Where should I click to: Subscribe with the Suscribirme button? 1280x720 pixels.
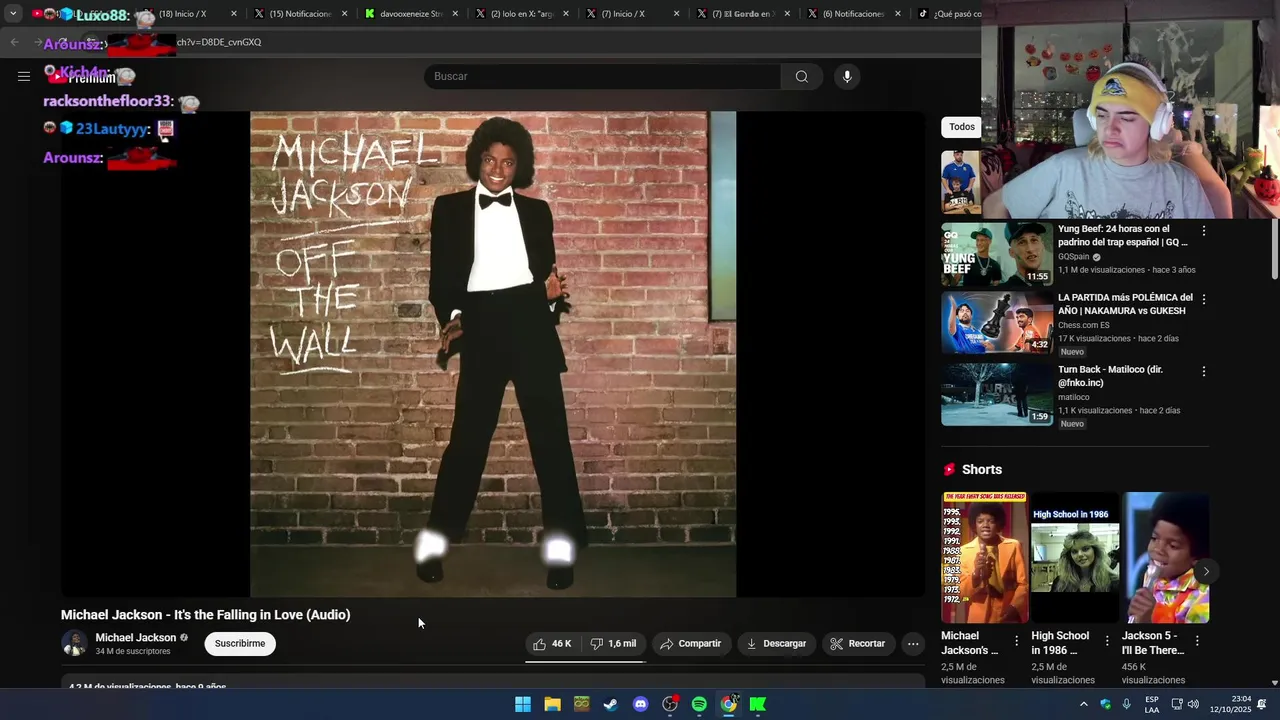(240, 643)
